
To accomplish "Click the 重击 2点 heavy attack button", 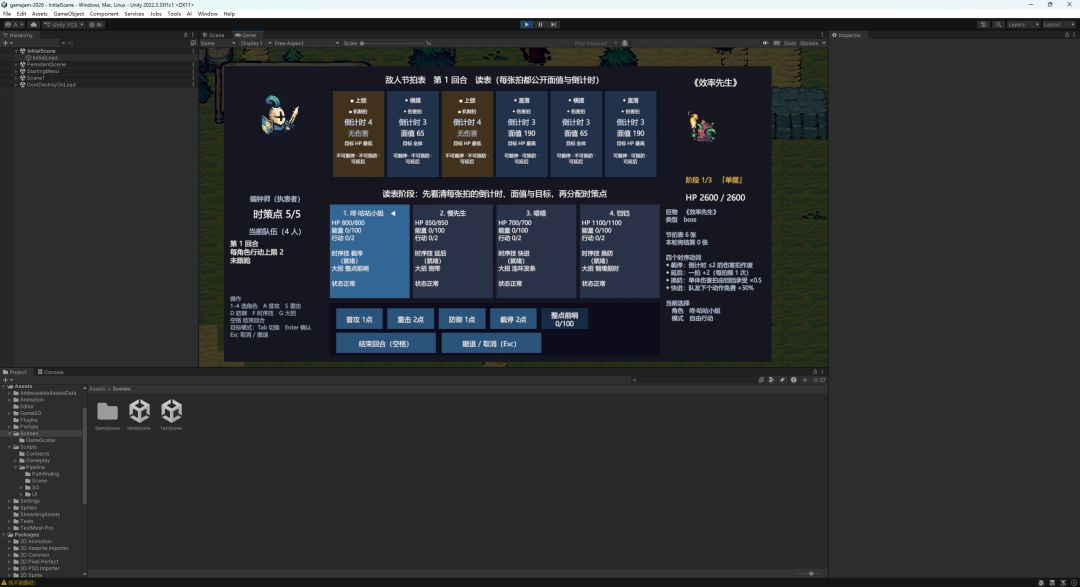I will [x=411, y=319].
